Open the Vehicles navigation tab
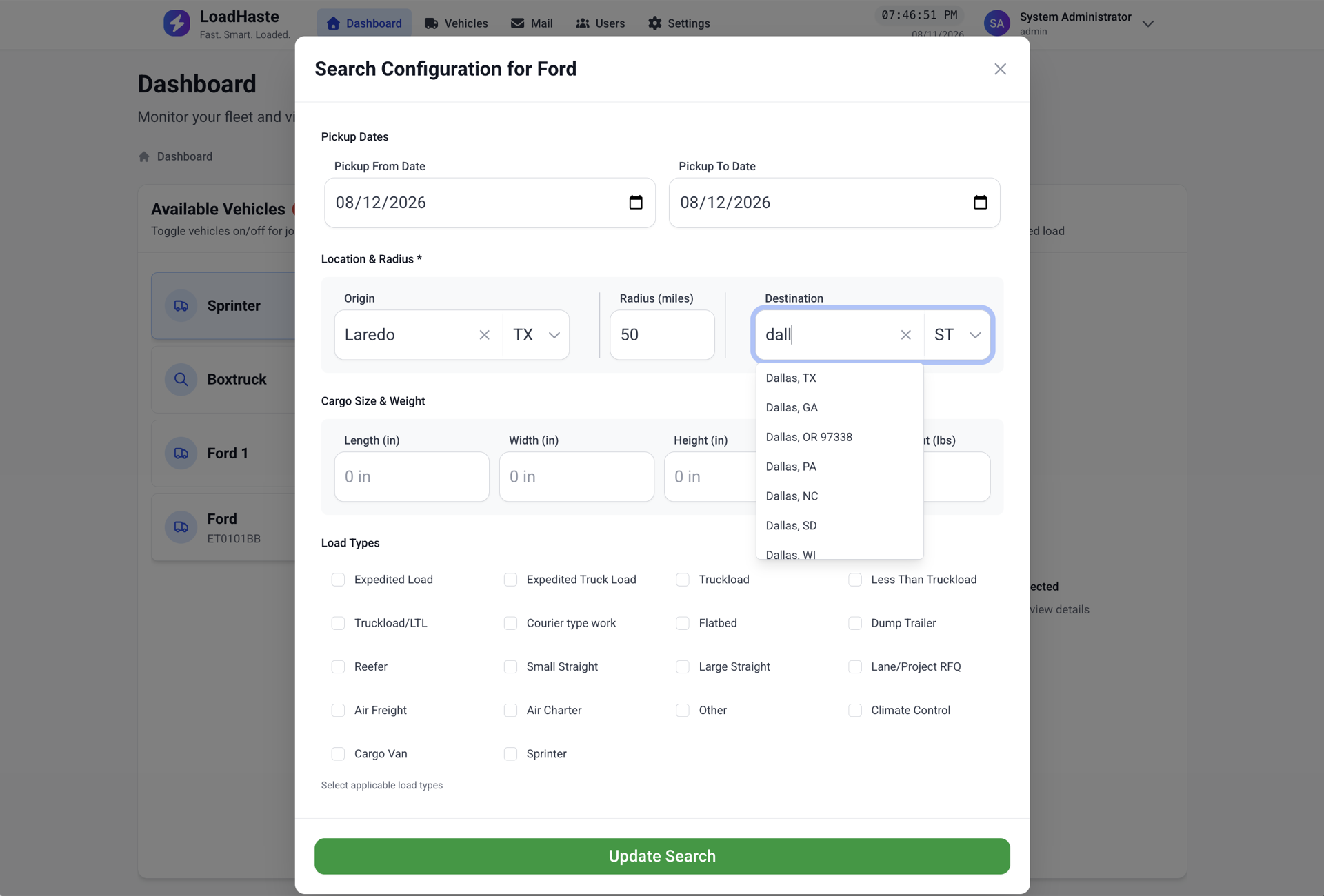Viewport: 1324px width, 896px height. pos(457,23)
